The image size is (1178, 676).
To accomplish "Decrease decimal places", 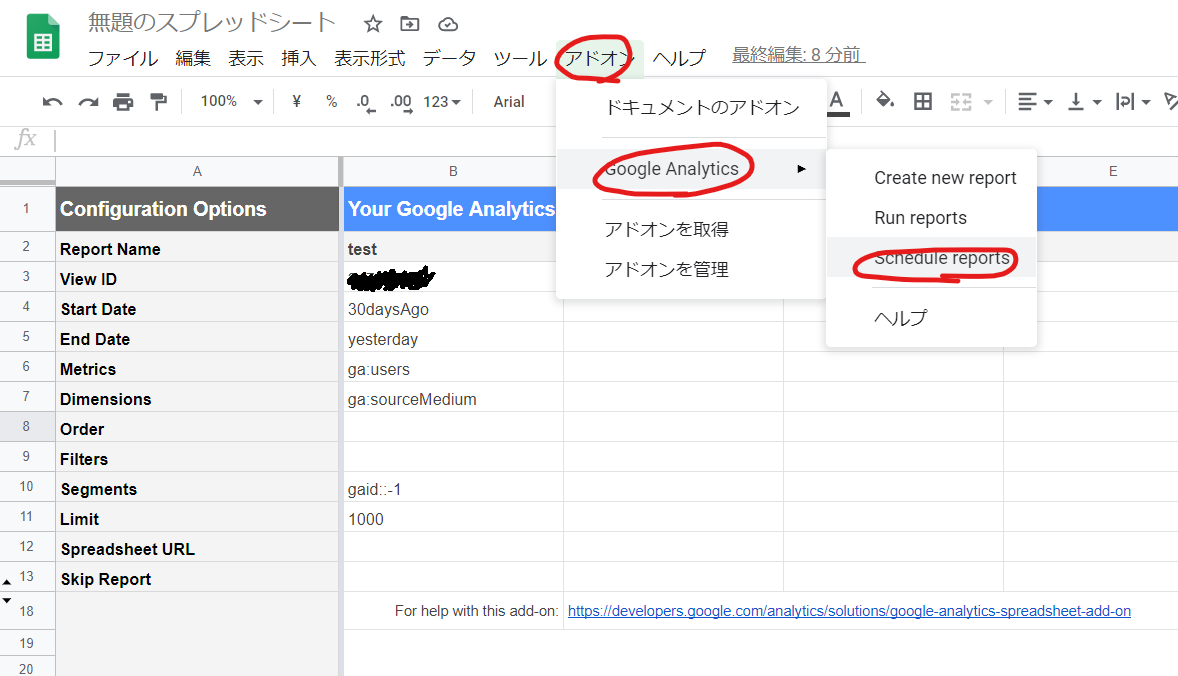I will pos(366,103).
